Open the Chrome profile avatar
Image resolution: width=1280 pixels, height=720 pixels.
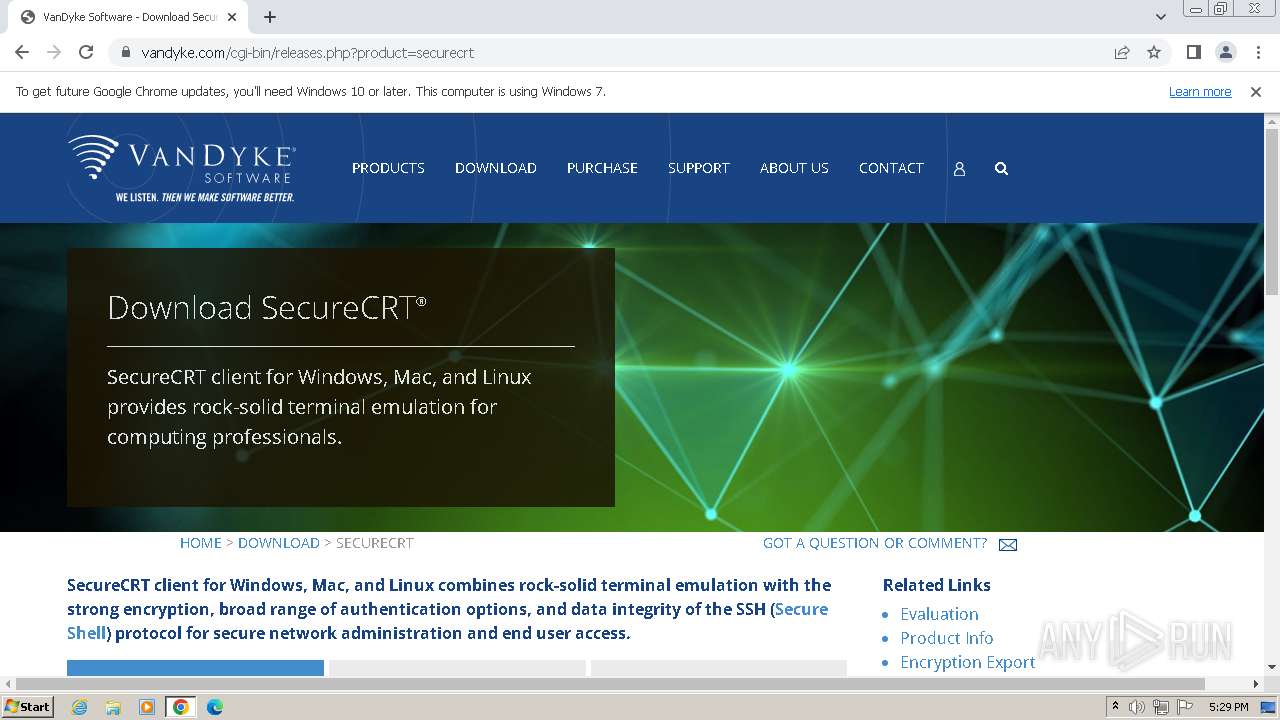point(1225,52)
